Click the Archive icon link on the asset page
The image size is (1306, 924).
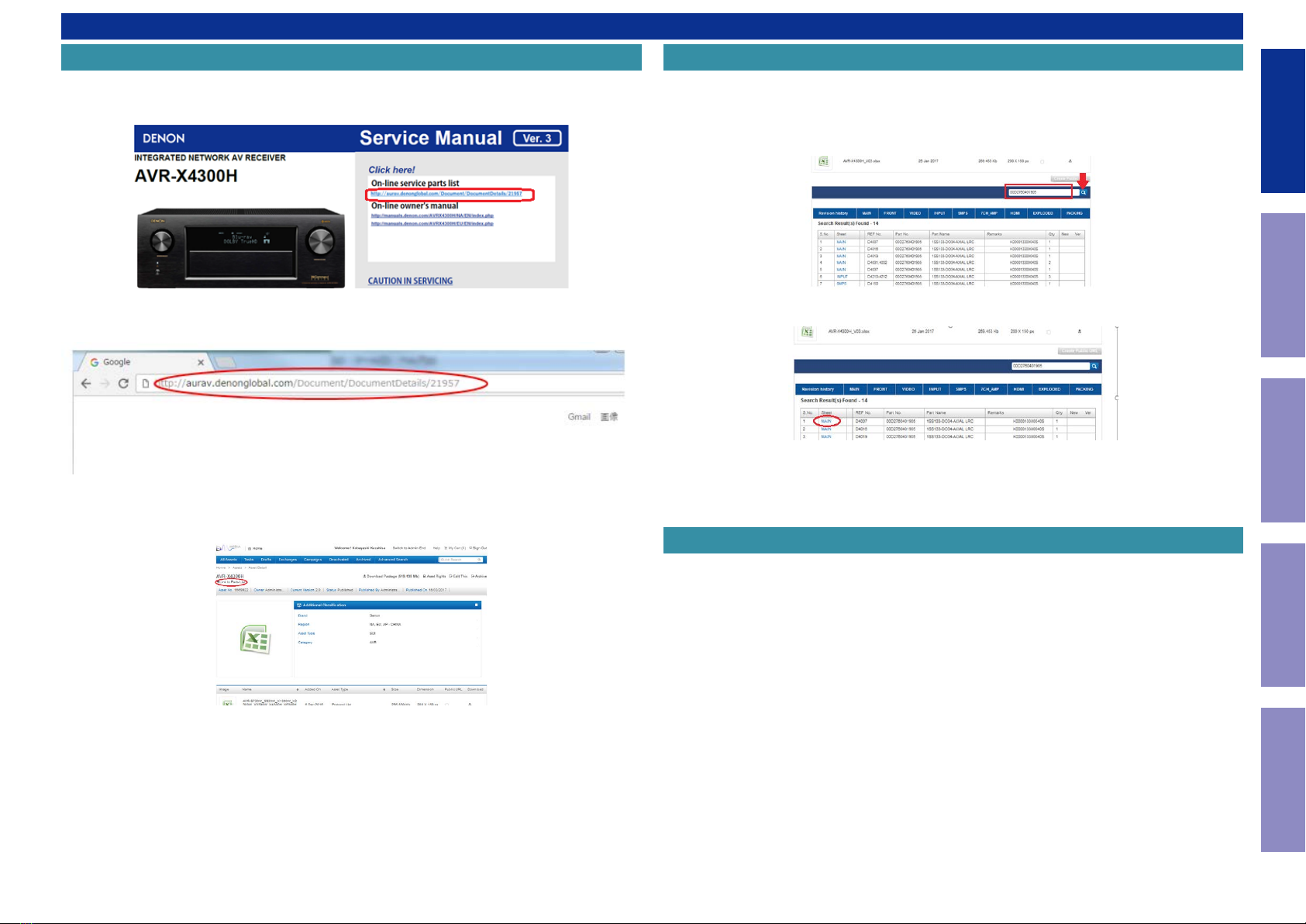pyautogui.click(x=479, y=576)
